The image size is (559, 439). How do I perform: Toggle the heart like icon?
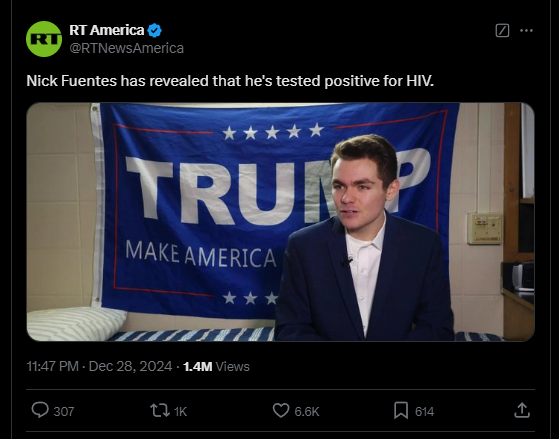pos(281,410)
